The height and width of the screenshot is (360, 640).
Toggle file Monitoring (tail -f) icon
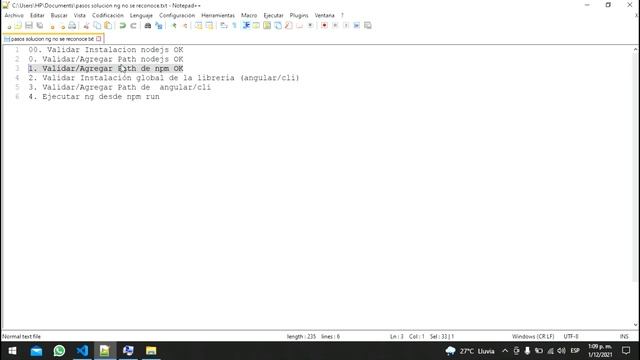(310, 26)
